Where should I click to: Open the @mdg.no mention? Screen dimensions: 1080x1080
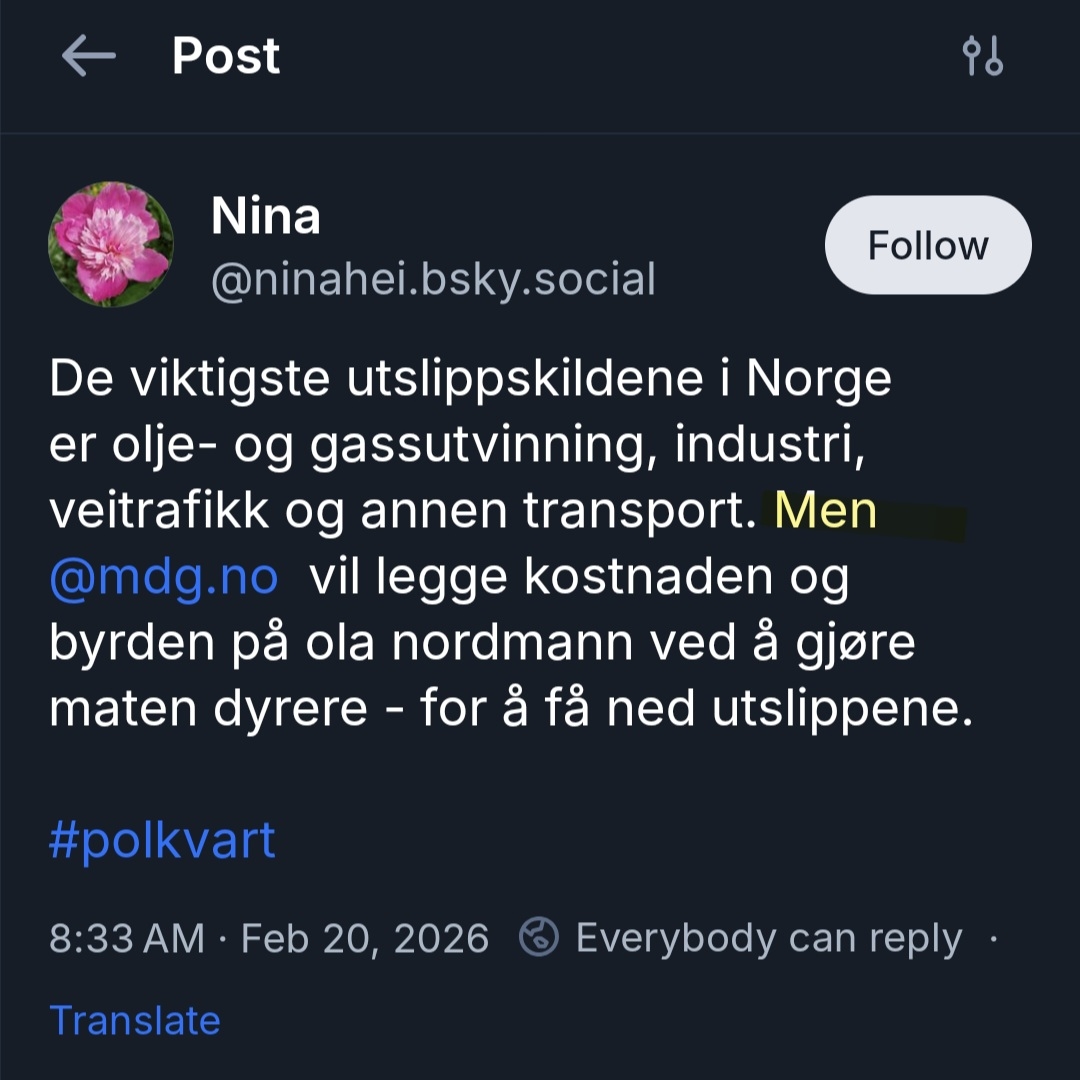click(x=163, y=577)
